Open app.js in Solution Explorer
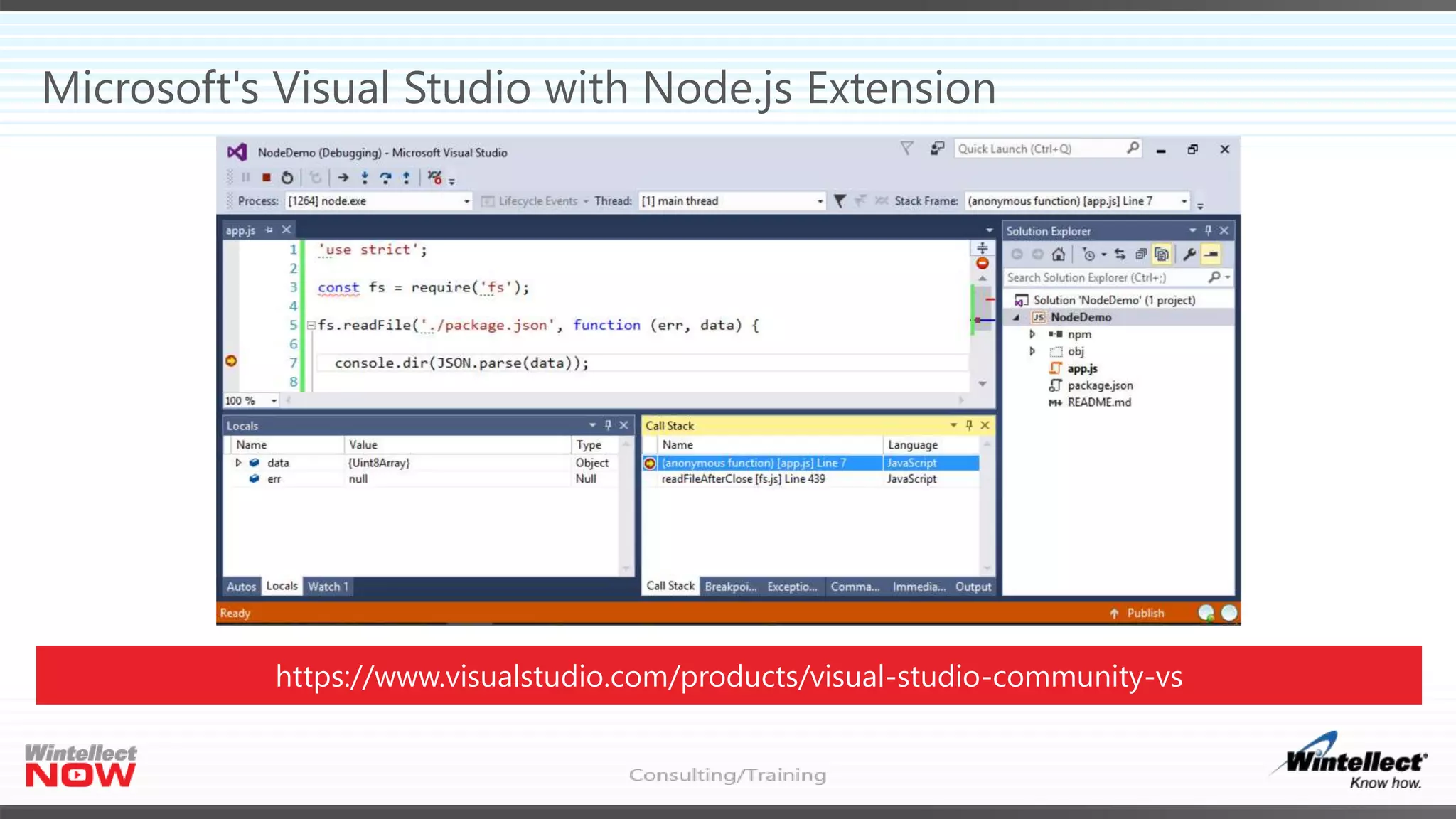The height and width of the screenshot is (819, 1456). [1082, 368]
